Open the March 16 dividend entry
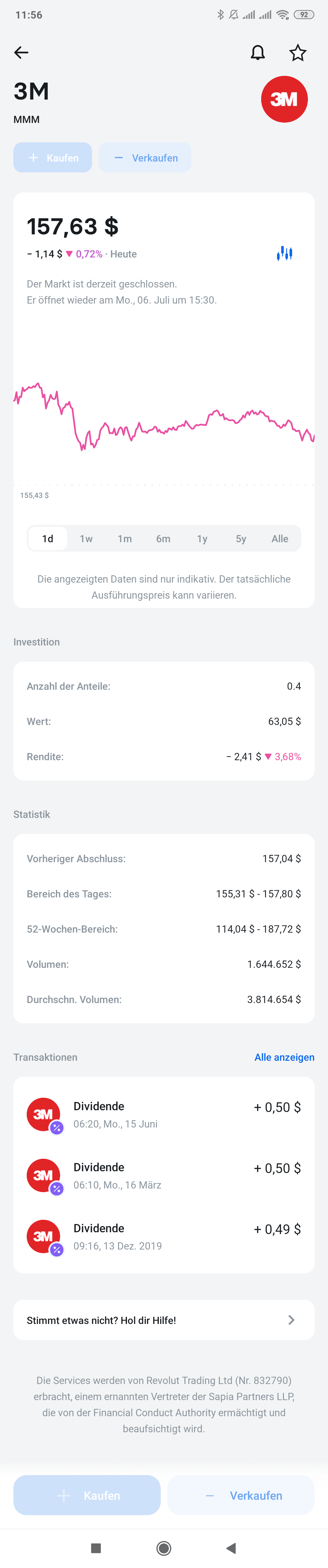 point(164,1175)
